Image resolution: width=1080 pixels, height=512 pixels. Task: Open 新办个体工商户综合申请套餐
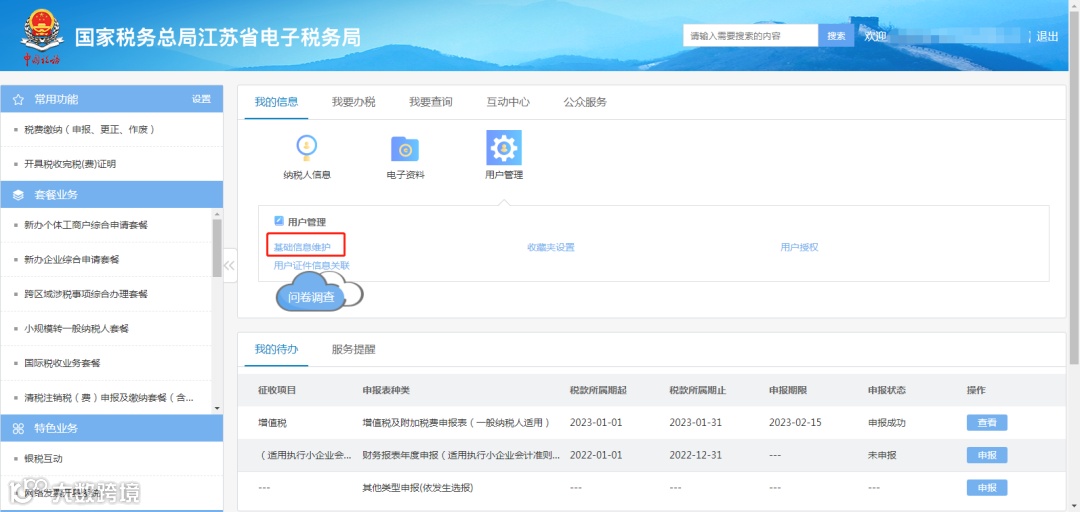point(85,225)
